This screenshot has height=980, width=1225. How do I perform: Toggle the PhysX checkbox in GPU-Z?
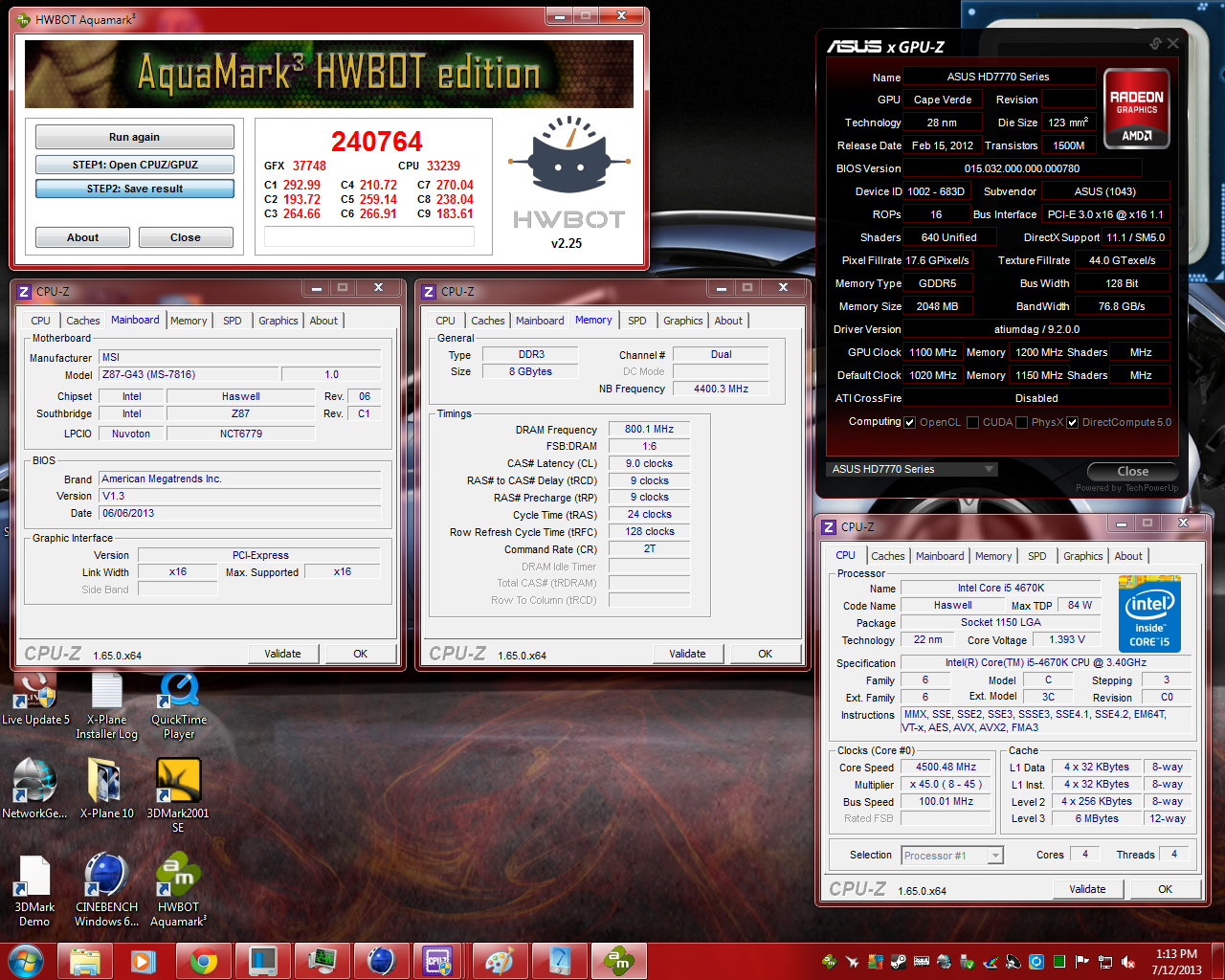1022,422
